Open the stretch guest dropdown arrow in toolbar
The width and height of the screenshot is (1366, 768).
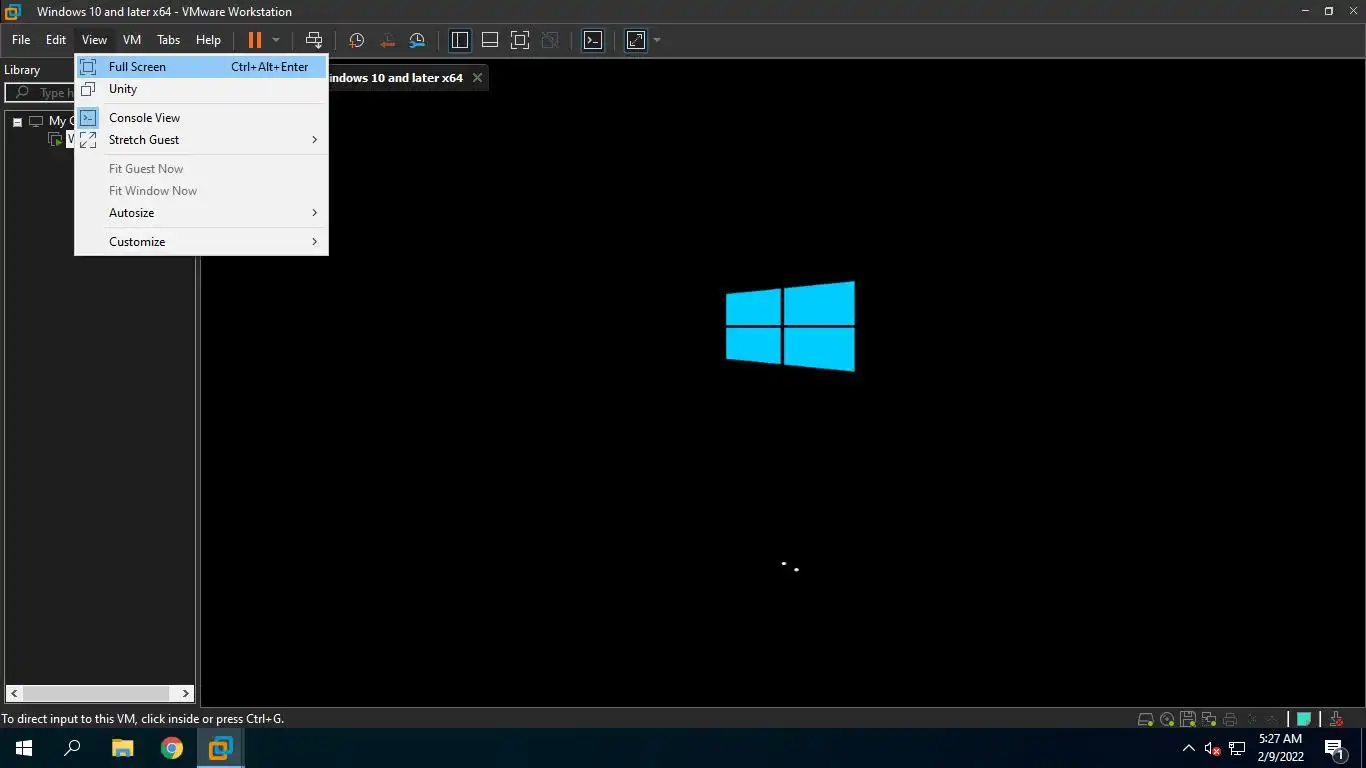click(657, 40)
